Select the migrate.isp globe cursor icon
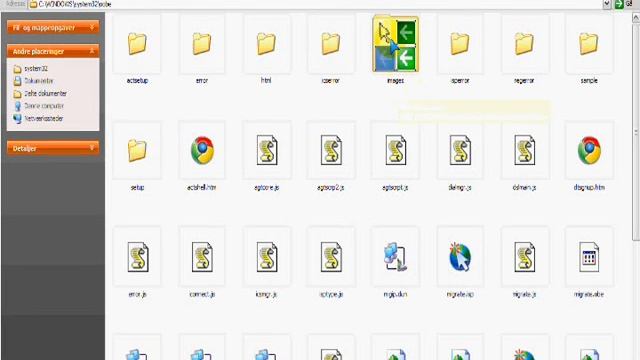This screenshot has height=360, width=640. tap(460, 257)
